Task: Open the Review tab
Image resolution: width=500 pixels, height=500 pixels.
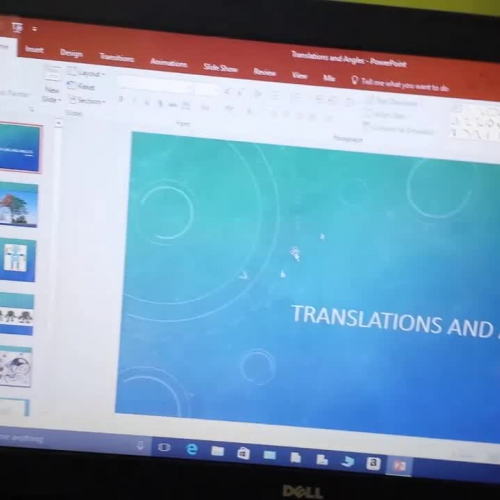Action: coord(265,72)
